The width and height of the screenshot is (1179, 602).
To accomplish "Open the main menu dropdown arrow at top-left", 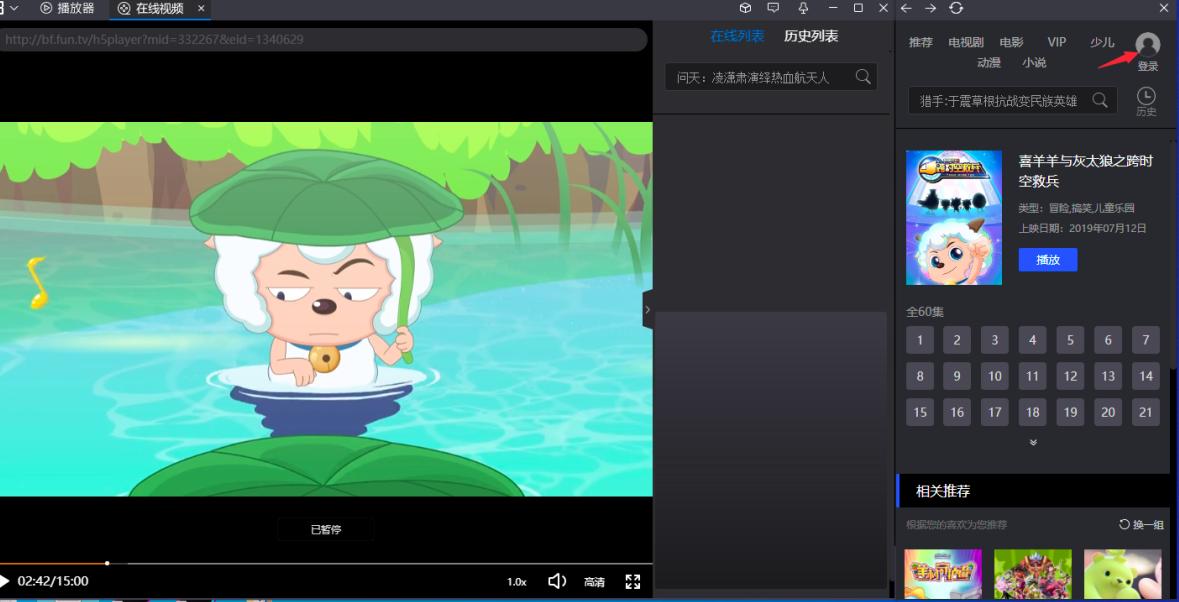I will pyautogui.click(x=14, y=8).
